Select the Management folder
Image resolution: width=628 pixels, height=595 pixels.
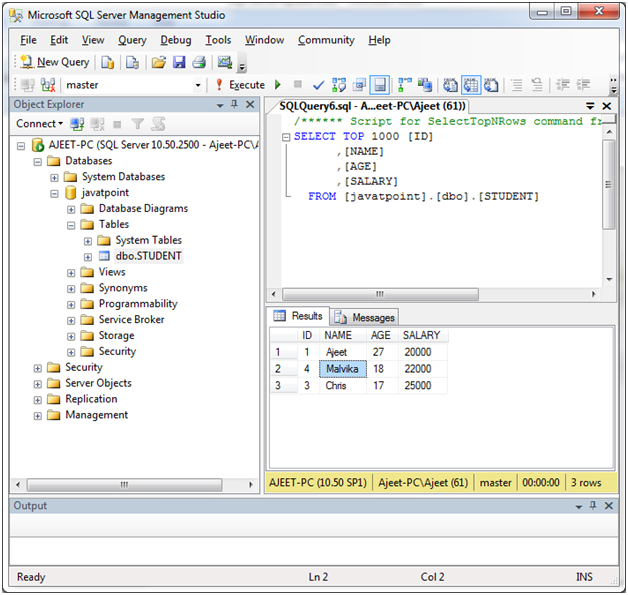(x=97, y=415)
